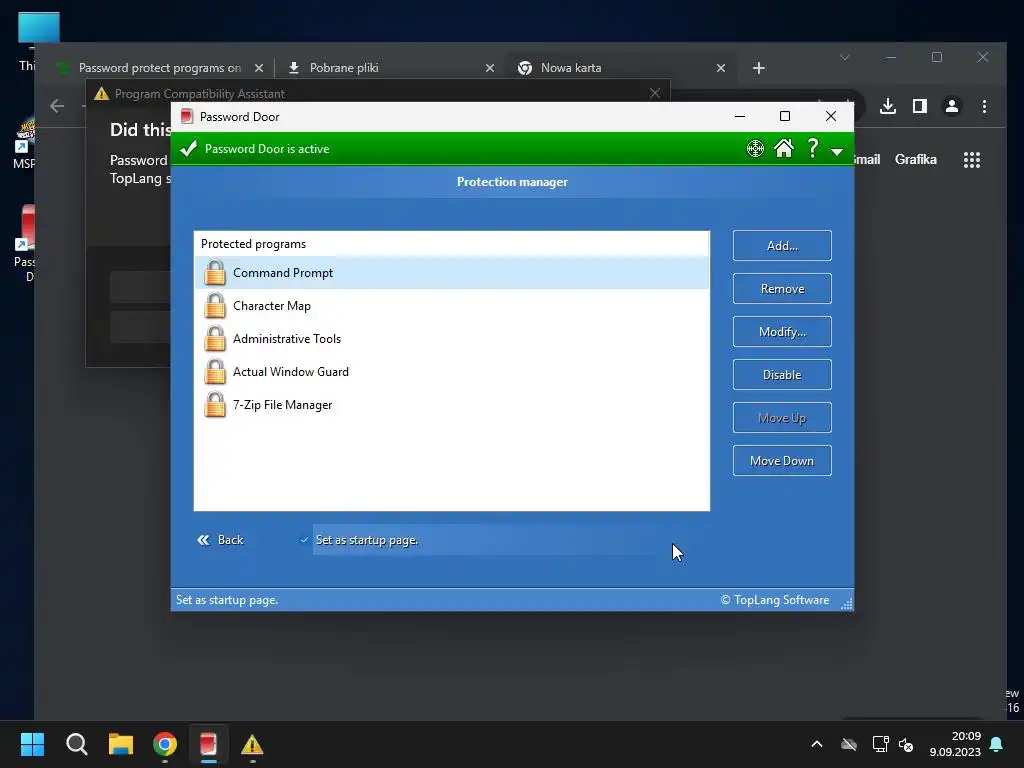Open the Windows Start menu
This screenshot has height=768, width=1024.
point(32,744)
